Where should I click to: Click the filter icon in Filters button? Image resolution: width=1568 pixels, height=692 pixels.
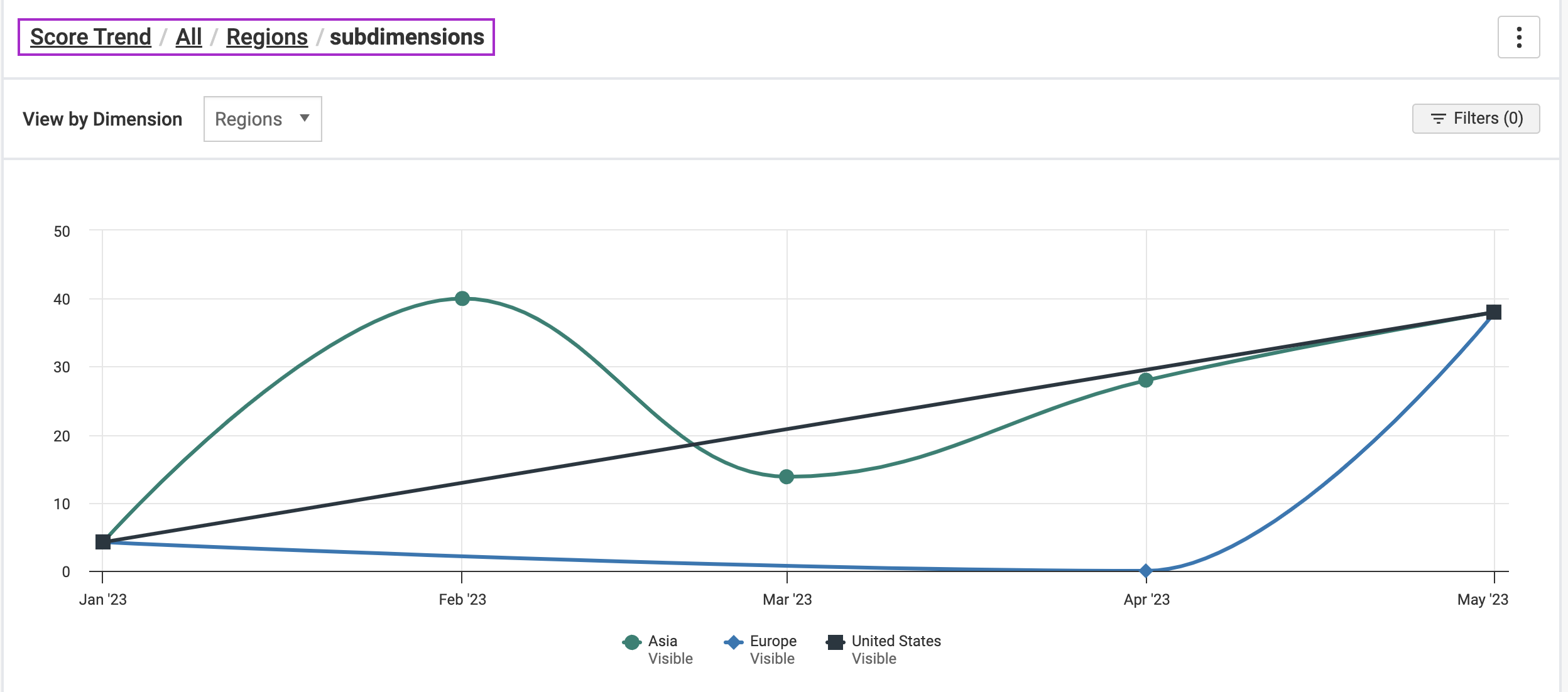(x=1438, y=119)
